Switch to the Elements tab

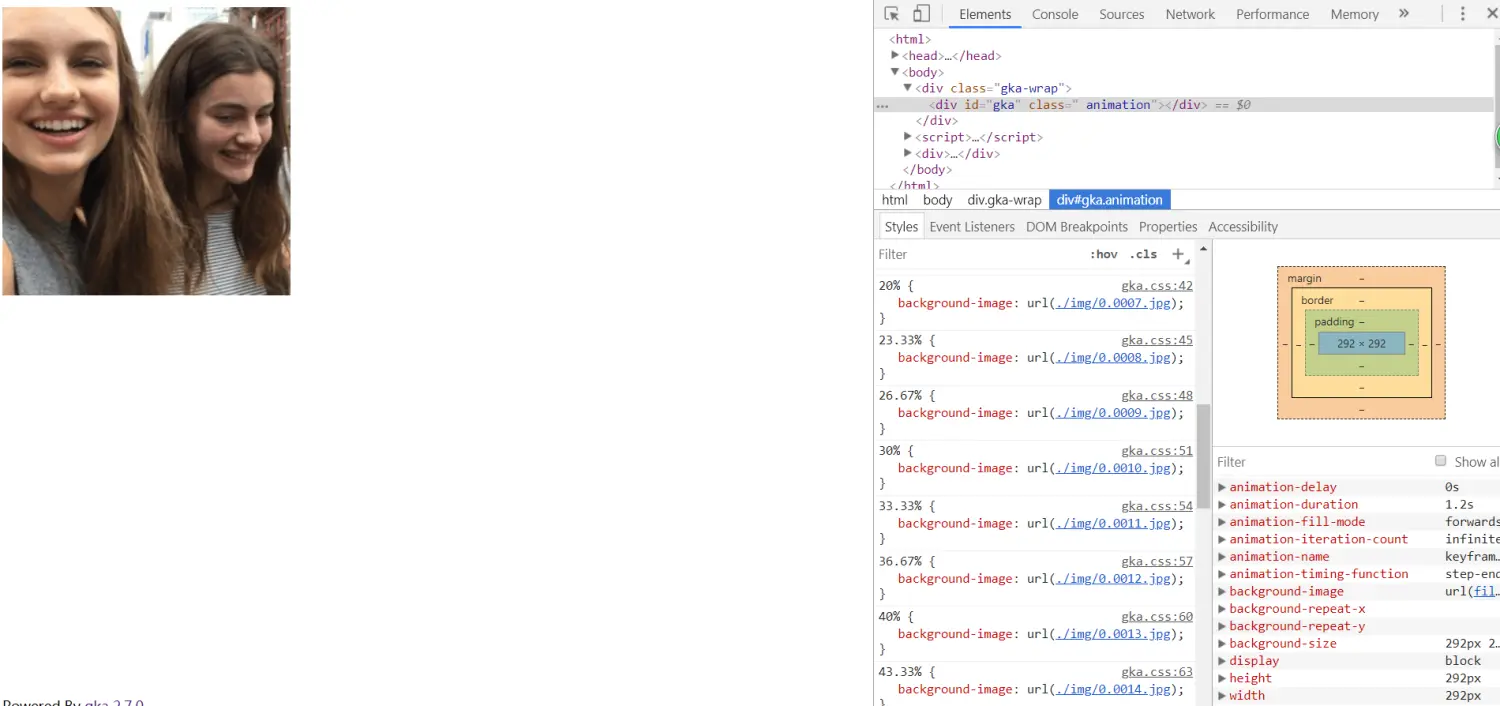click(985, 14)
